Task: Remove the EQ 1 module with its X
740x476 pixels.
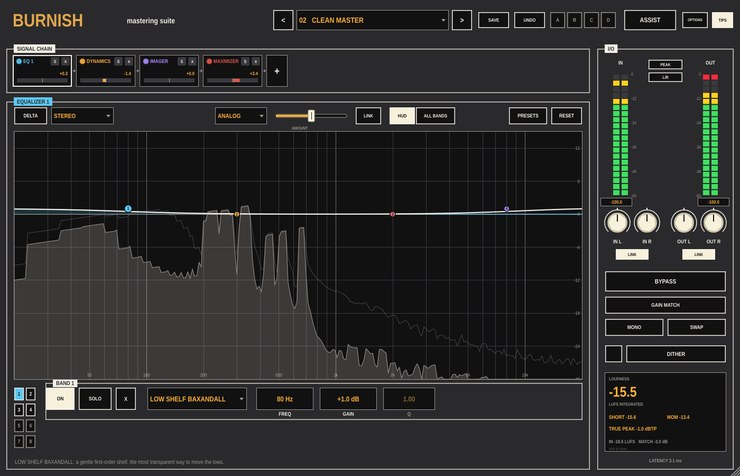Action: tap(65, 61)
